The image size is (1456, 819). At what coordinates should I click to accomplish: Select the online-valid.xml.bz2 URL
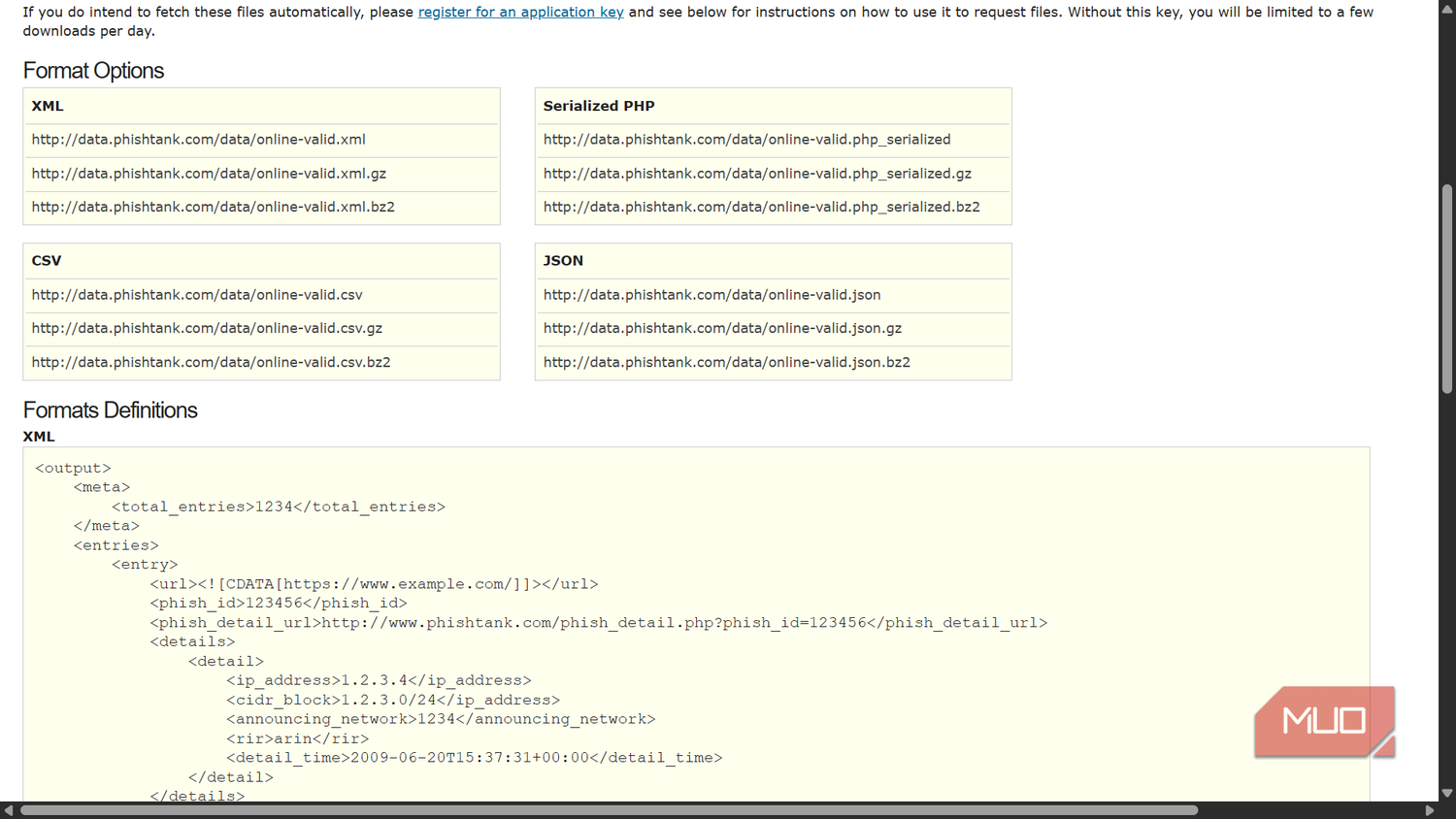[213, 207]
